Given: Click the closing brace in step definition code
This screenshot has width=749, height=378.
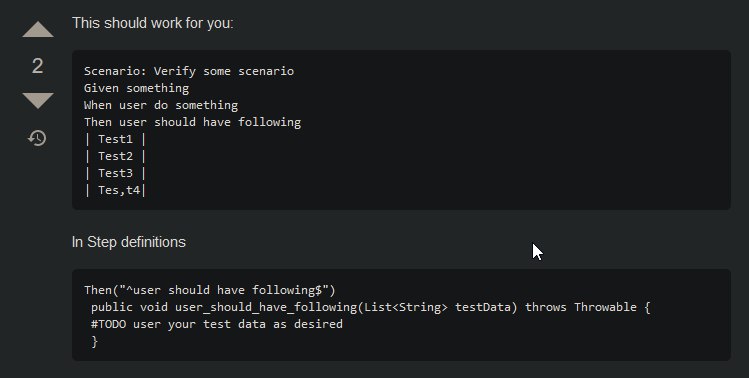Looking at the screenshot, I should click(95, 342).
